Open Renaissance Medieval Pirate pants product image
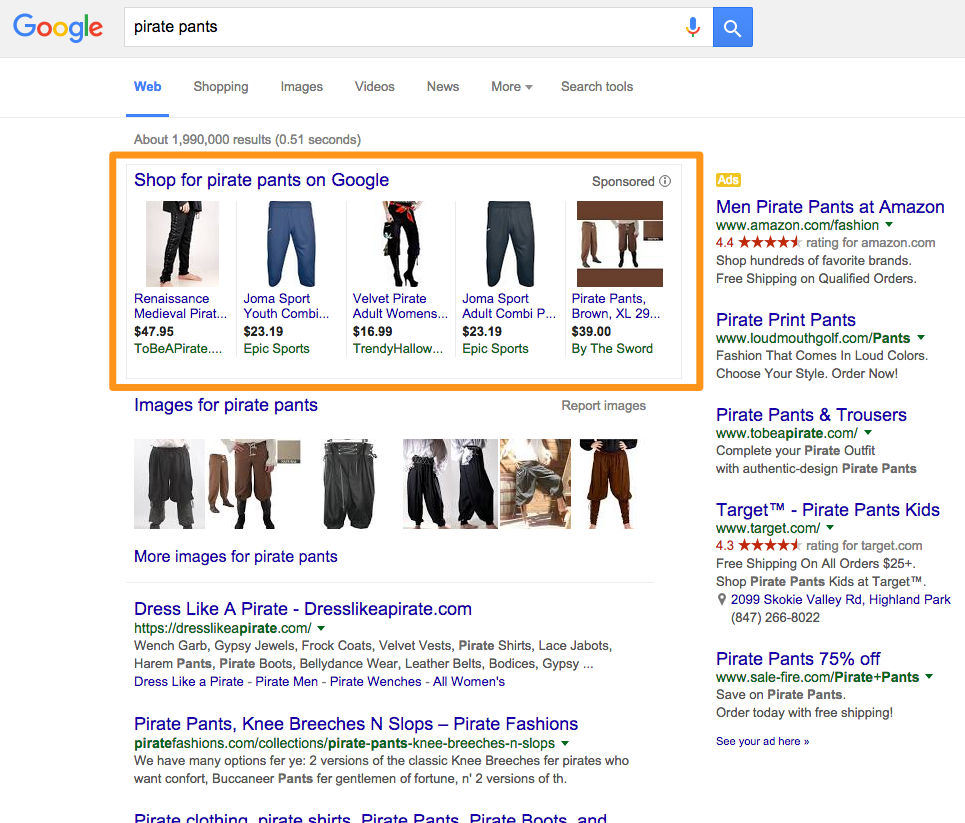Screen dimensions: 965x823 pyautogui.click(x=182, y=244)
